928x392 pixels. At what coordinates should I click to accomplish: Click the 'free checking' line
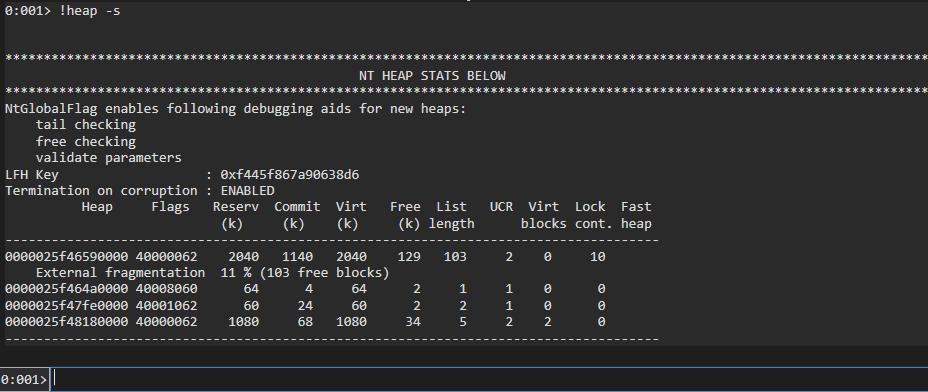[86, 142]
